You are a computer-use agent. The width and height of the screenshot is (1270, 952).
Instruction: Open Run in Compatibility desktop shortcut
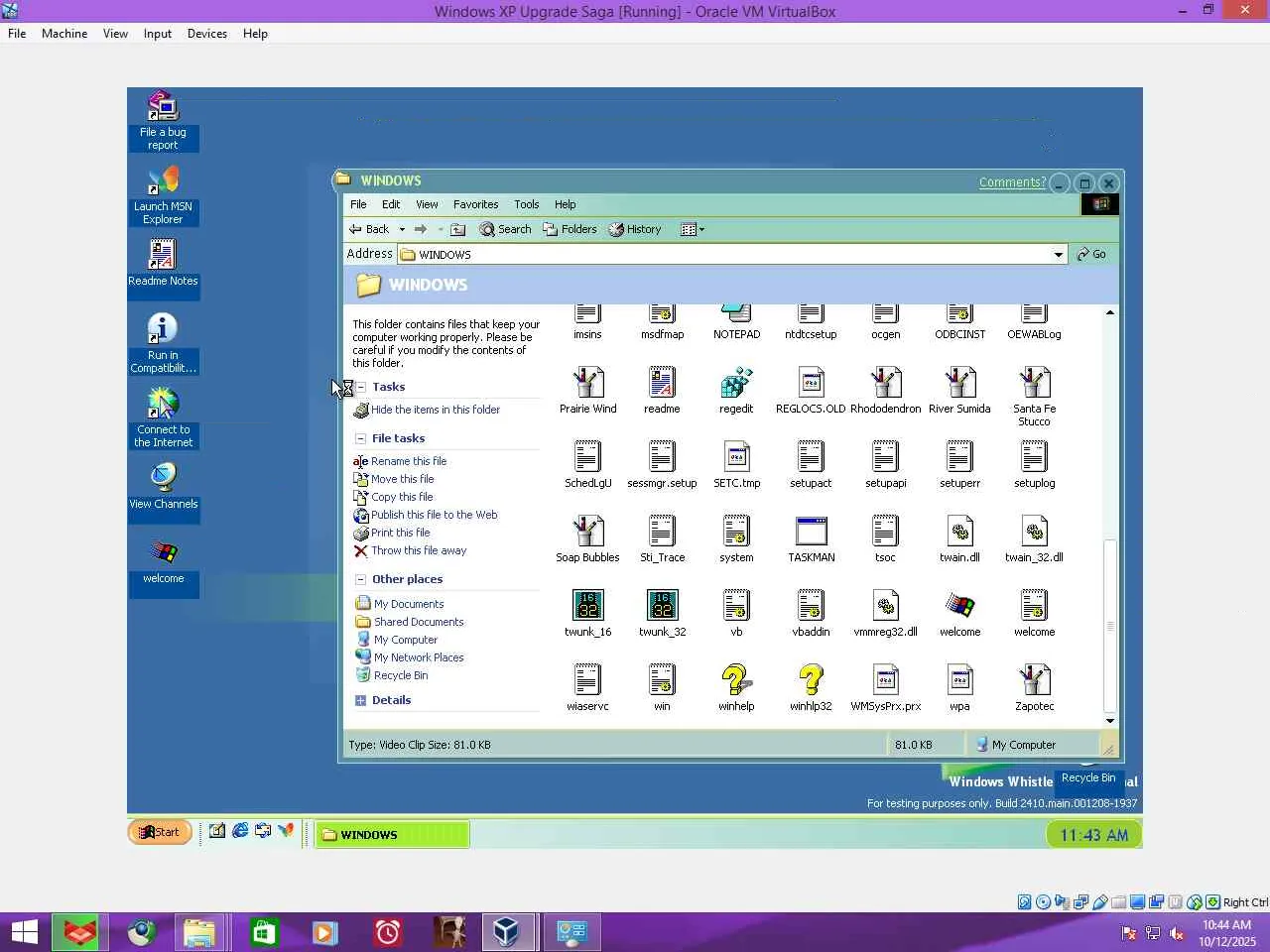click(163, 329)
